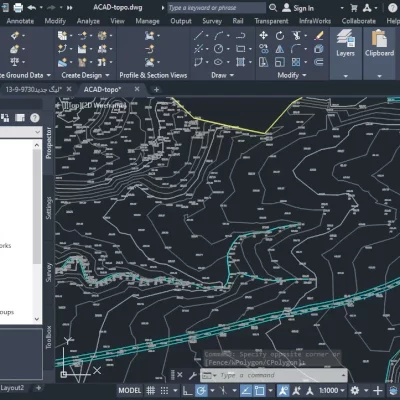Toggle Ortho mode in status bar

click(188, 390)
